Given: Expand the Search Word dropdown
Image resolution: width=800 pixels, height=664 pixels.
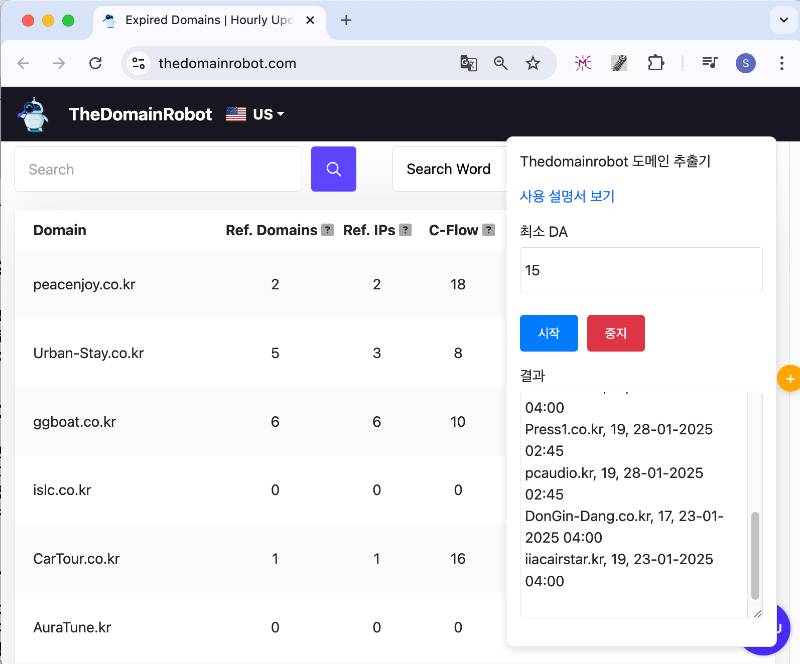Looking at the screenshot, I should point(449,169).
